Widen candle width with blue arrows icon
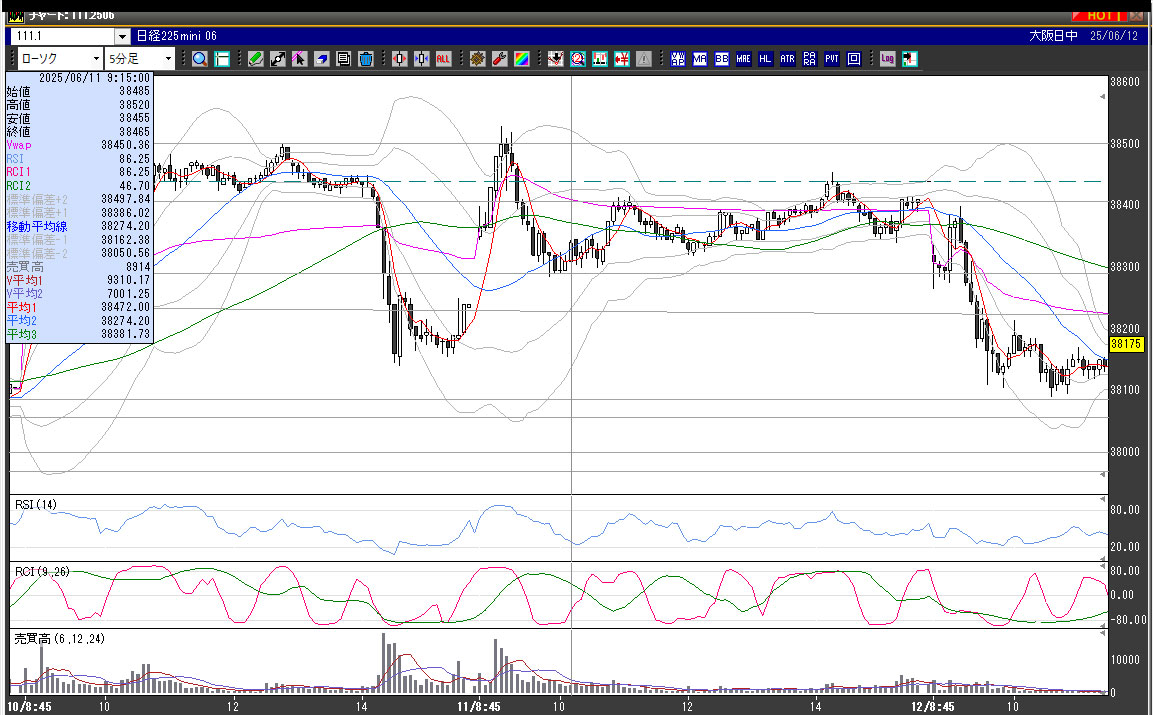The width and height of the screenshot is (1153, 715). pyautogui.click(x=421, y=59)
